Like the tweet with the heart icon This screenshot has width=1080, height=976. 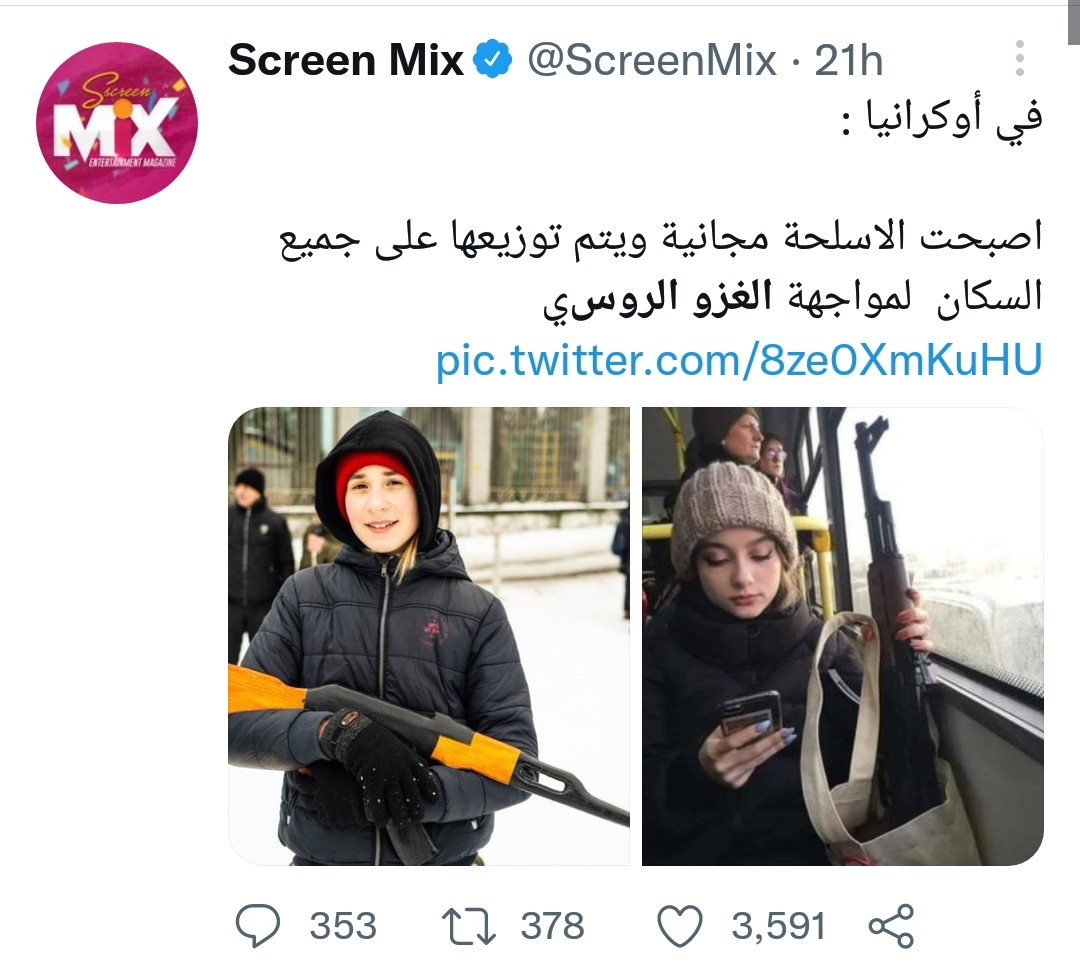pos(680,926)
